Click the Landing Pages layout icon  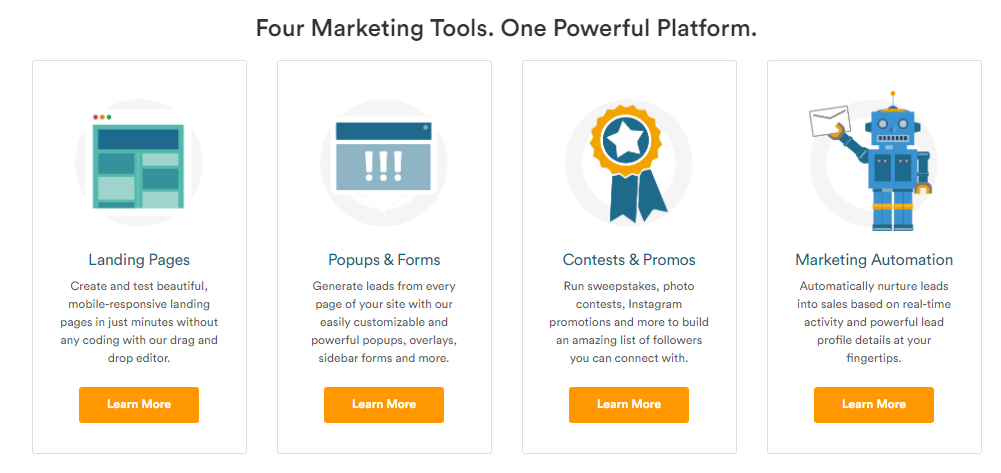(x=139, y=162)
